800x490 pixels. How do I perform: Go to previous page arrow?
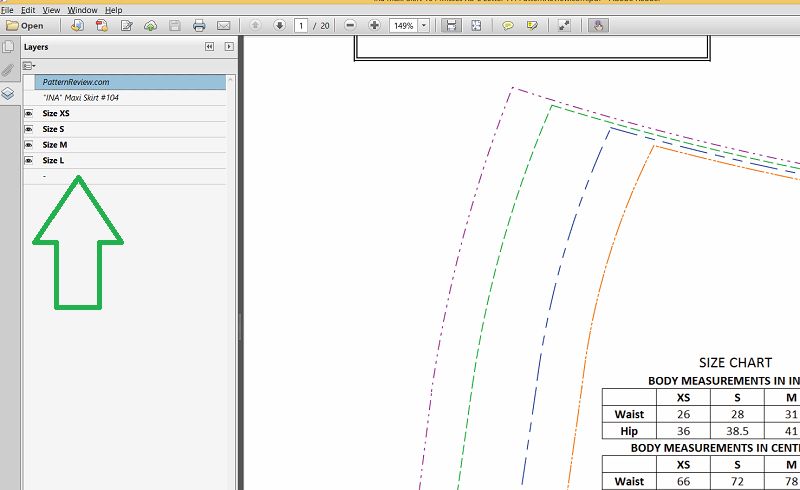tap(255, 25)
